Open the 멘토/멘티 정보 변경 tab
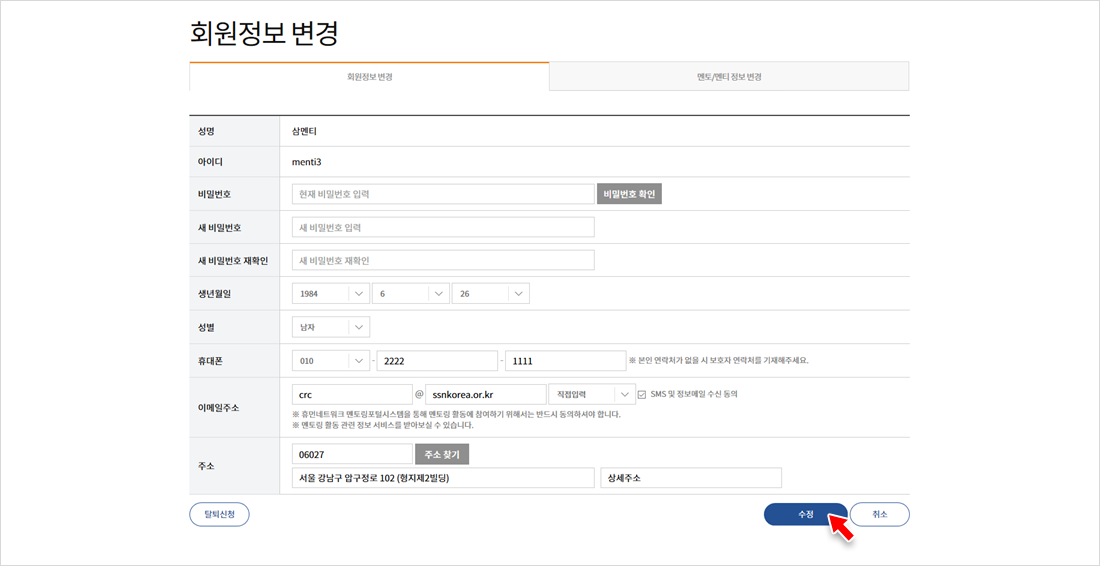Screen dimensions: 1100x566 (729, 77)
